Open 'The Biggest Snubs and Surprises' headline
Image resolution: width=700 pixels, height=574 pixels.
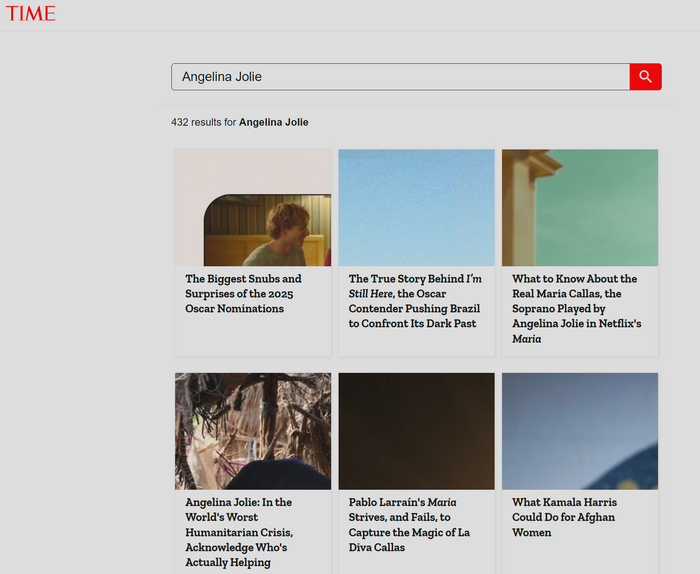click(x=244, y=294)
